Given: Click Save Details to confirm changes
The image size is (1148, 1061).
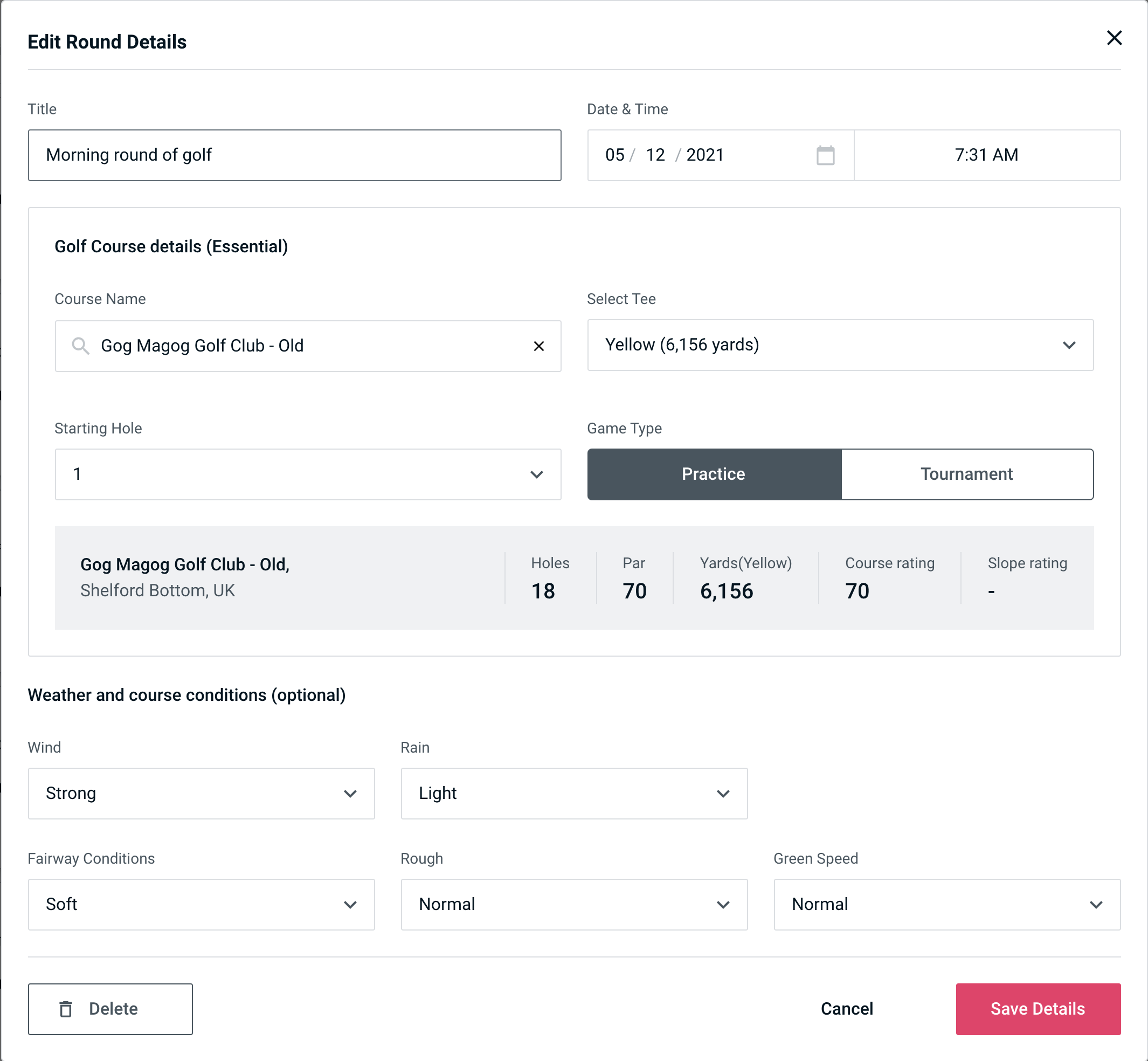Looking at the screenshot, I should pos(1037,1008).
